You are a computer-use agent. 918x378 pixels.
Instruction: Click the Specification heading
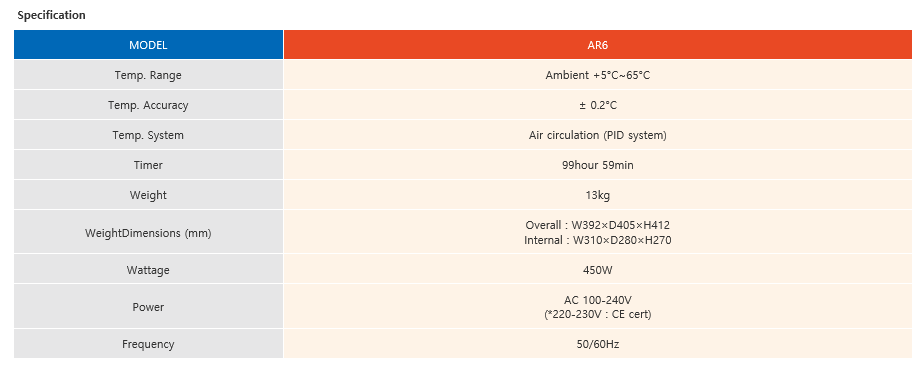pyautogui.click(x=52, y=15)
